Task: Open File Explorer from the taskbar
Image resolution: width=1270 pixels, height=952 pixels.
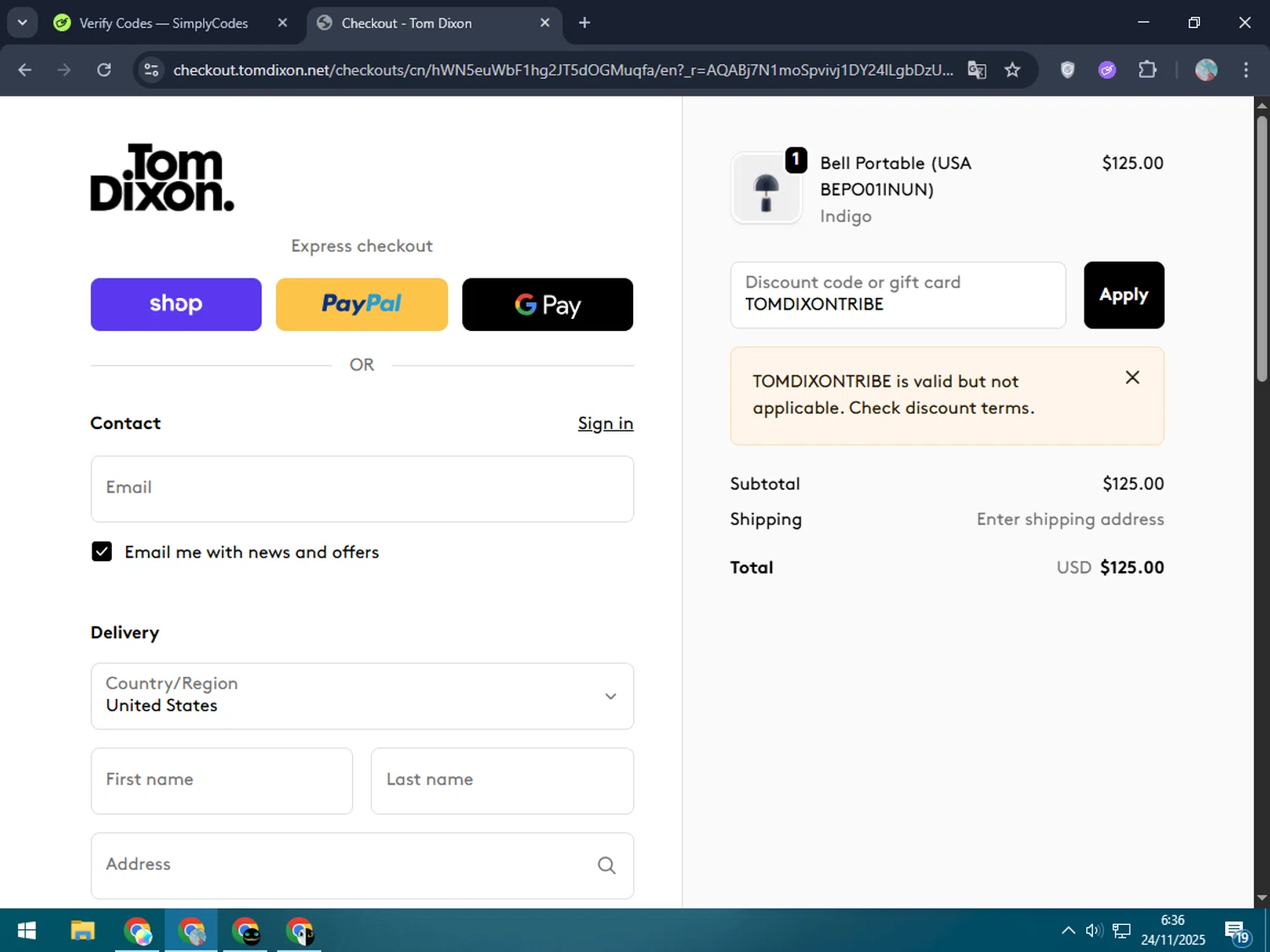Action: tap(82, 931)
